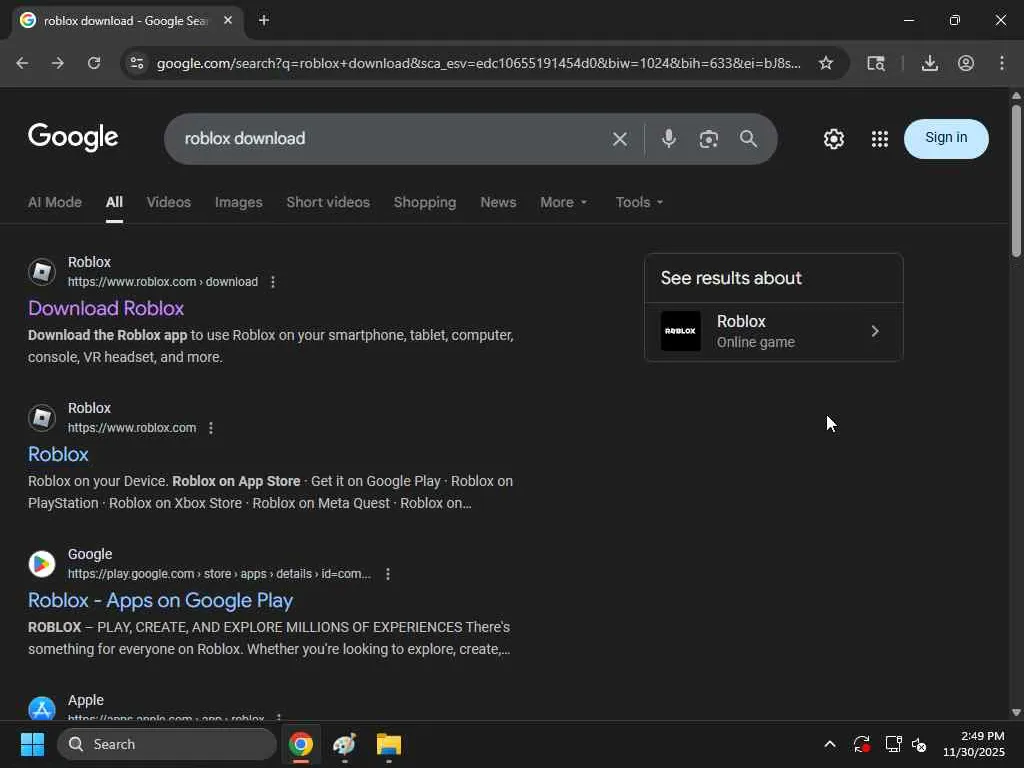Open the Download Roblox link
The width and height of the screenshot is (1024, 768).
pyautogui.click(x=106, y=308)
